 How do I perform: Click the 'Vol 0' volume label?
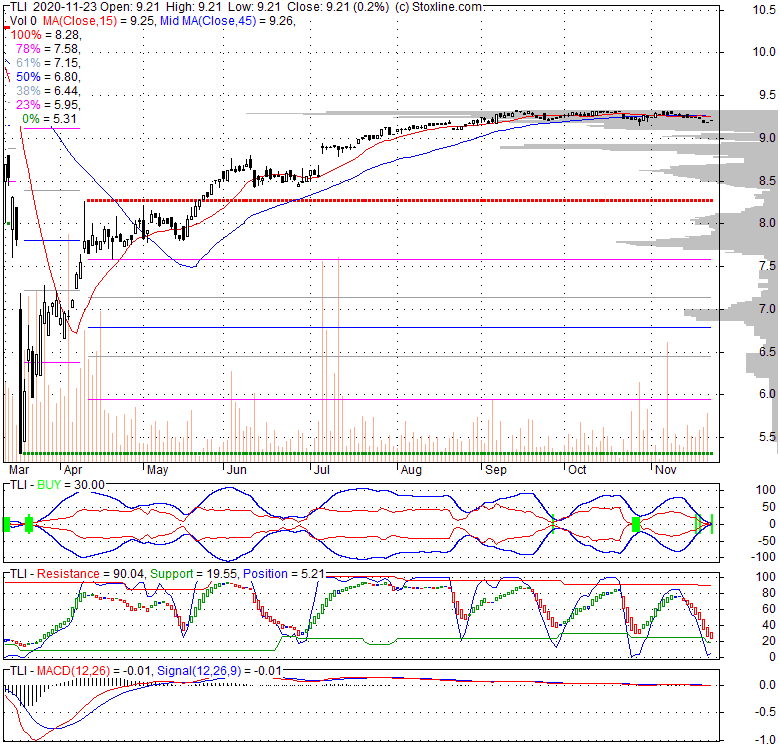click(23, 21)
